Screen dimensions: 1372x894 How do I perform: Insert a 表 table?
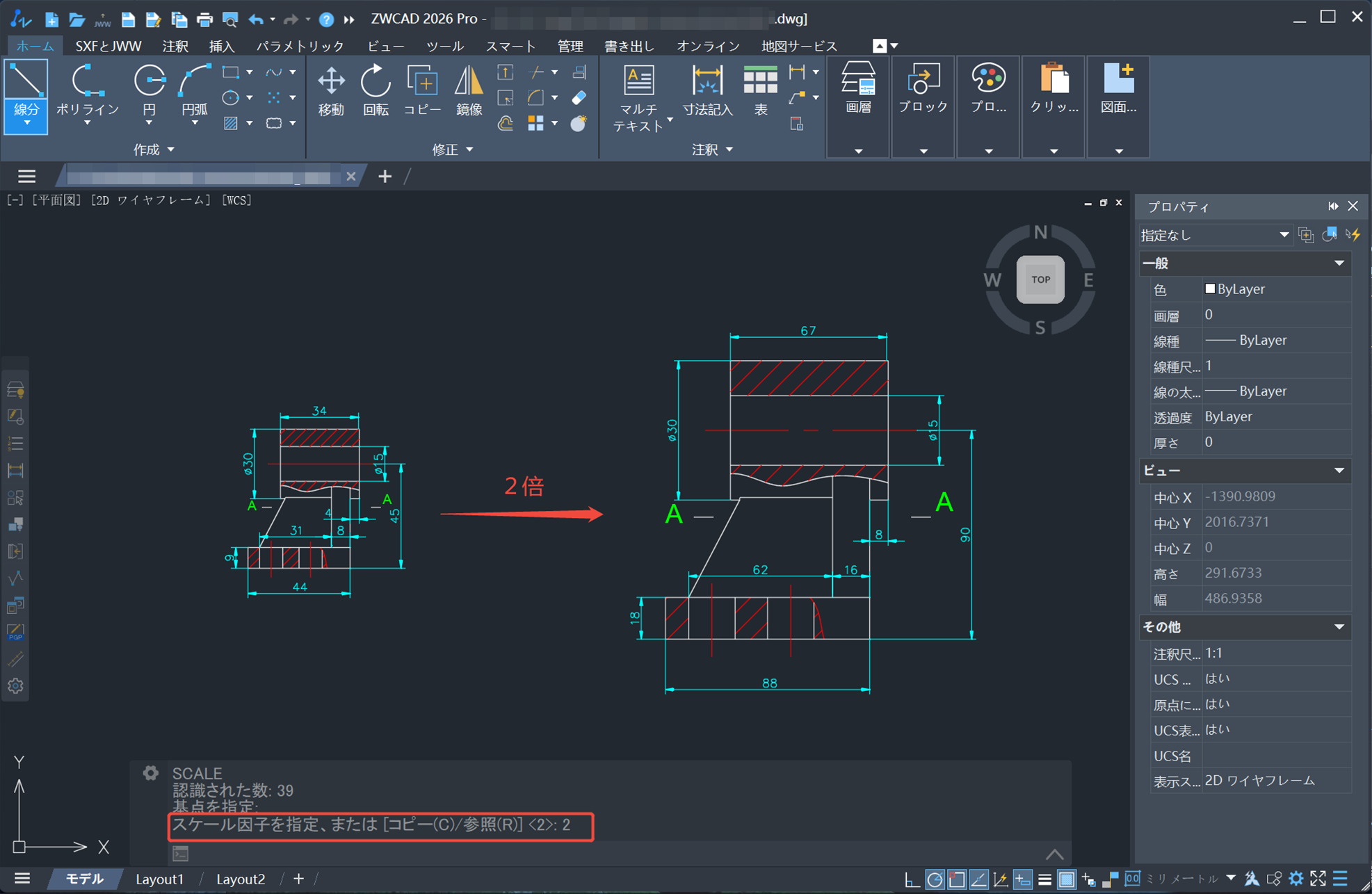pos(760,90)
